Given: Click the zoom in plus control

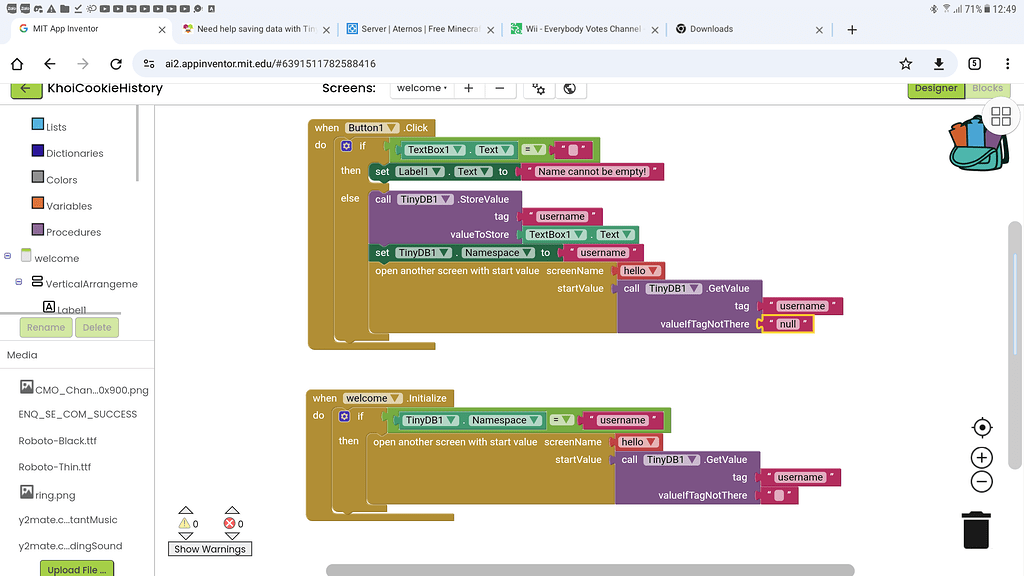Looking at the screenshot, I should [x=981, y=457].
